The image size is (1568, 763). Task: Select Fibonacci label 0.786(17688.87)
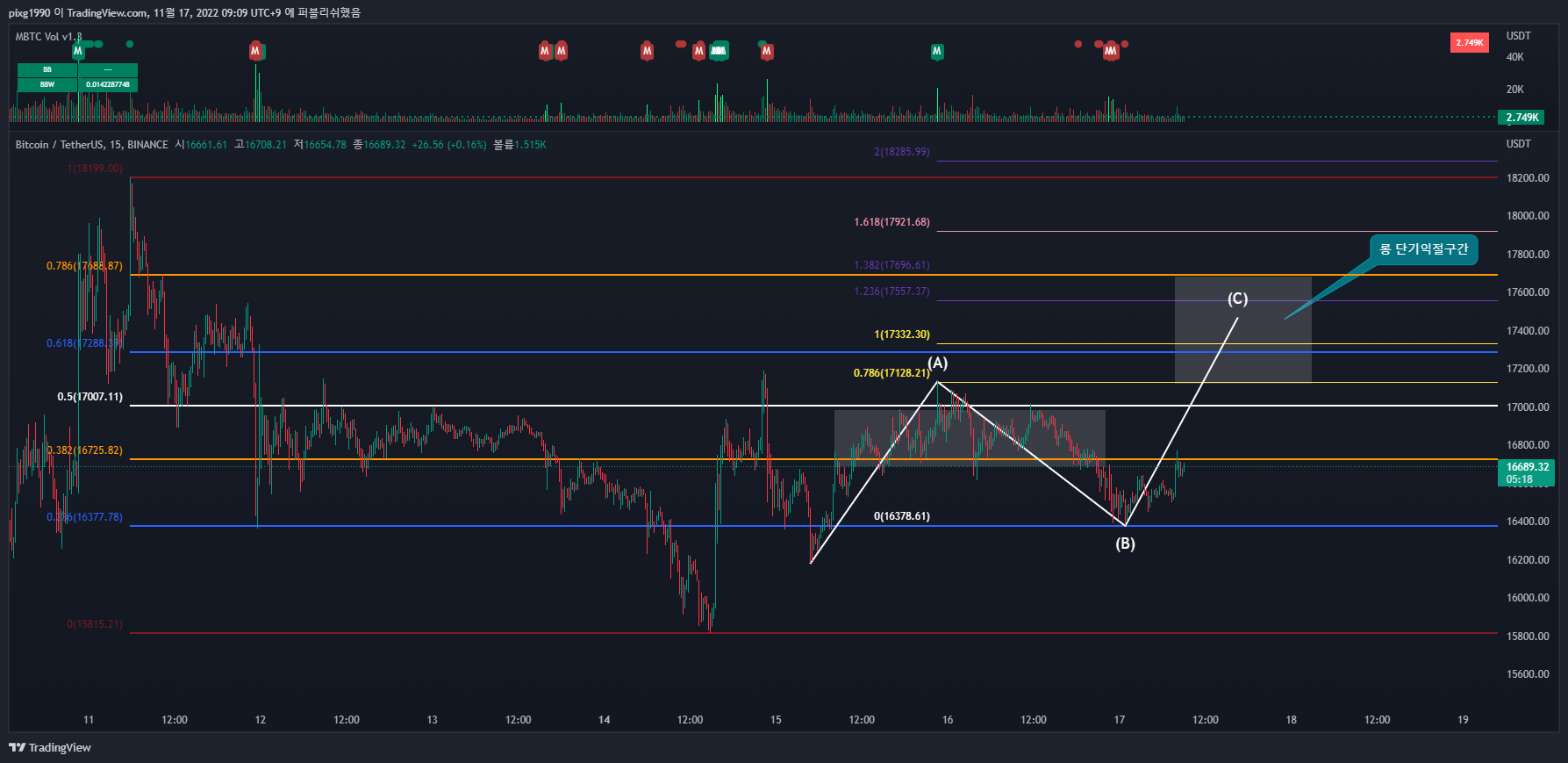[84, 266]
